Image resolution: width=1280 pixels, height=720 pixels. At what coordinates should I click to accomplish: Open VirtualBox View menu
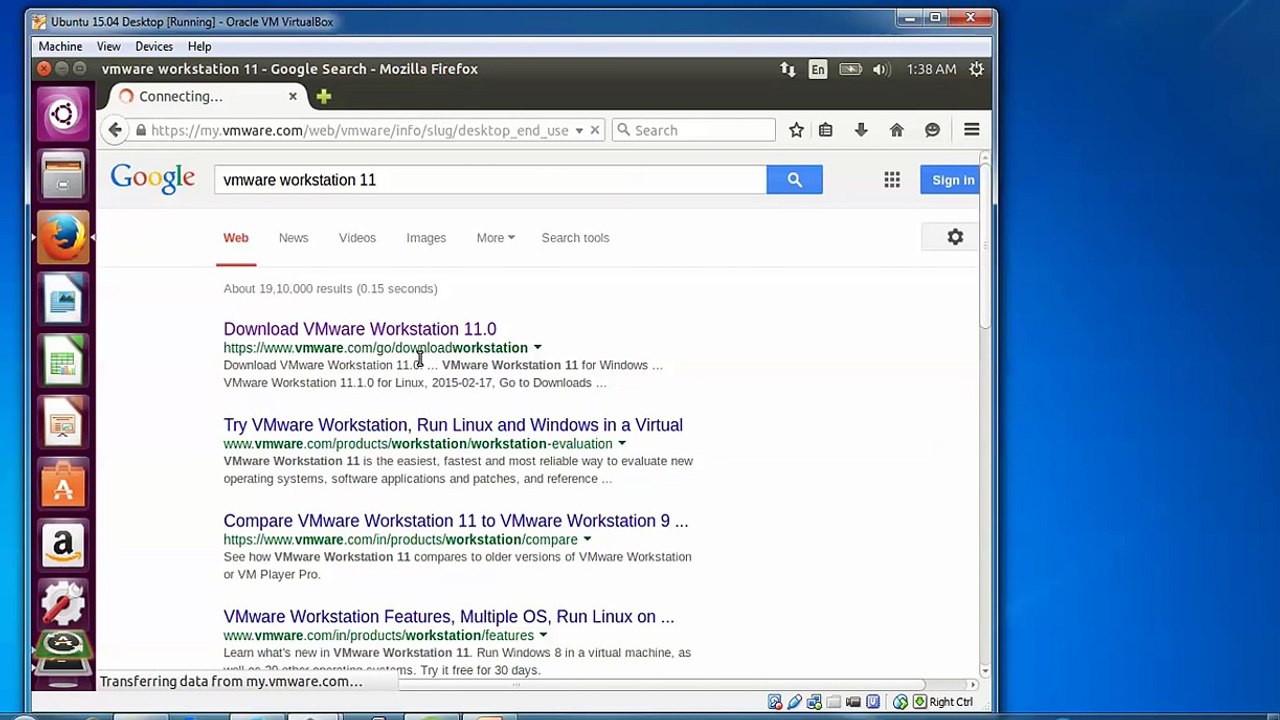point(108,47)
